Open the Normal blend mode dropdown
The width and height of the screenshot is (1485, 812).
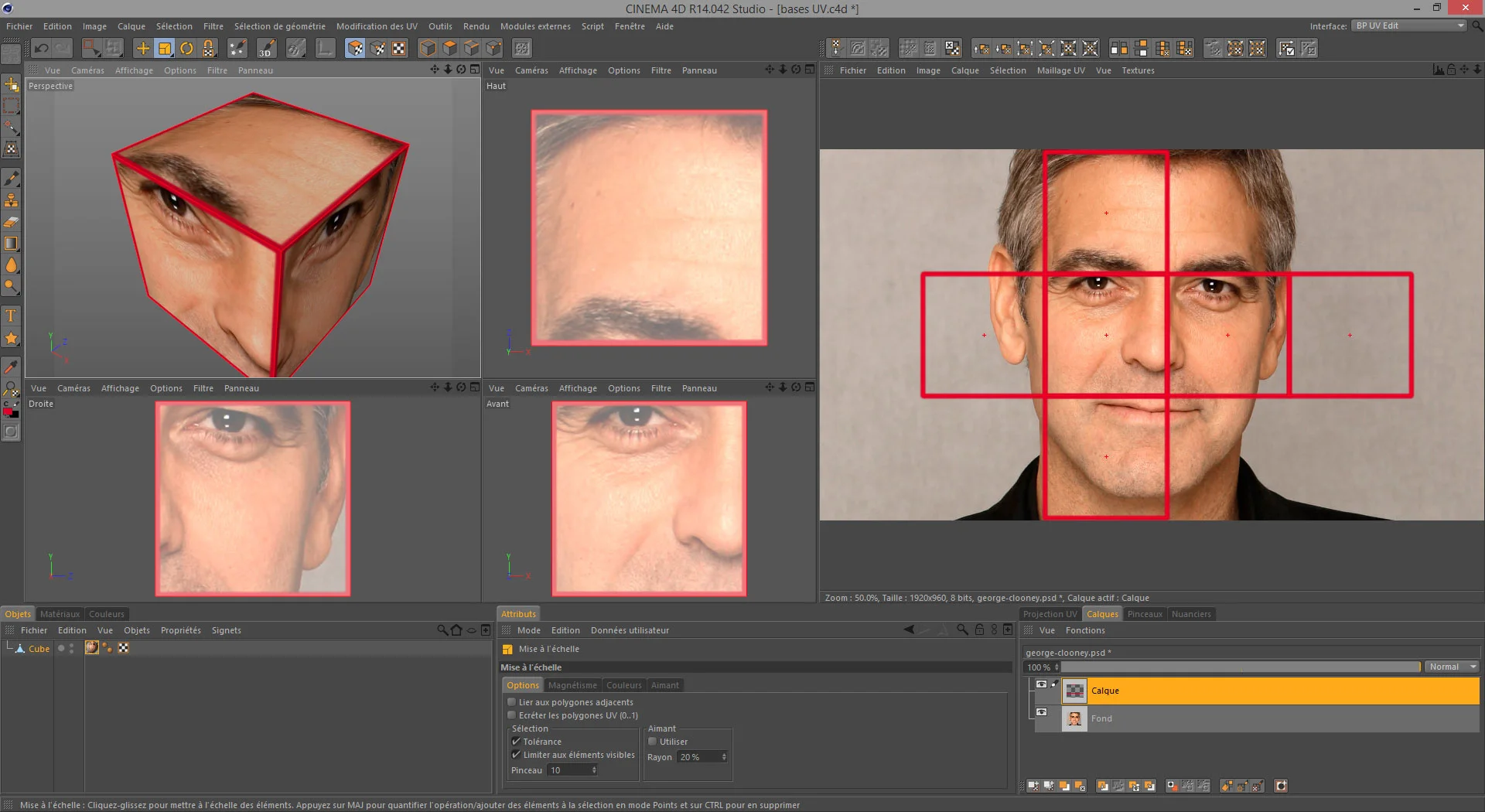[x=1452, y=667]
